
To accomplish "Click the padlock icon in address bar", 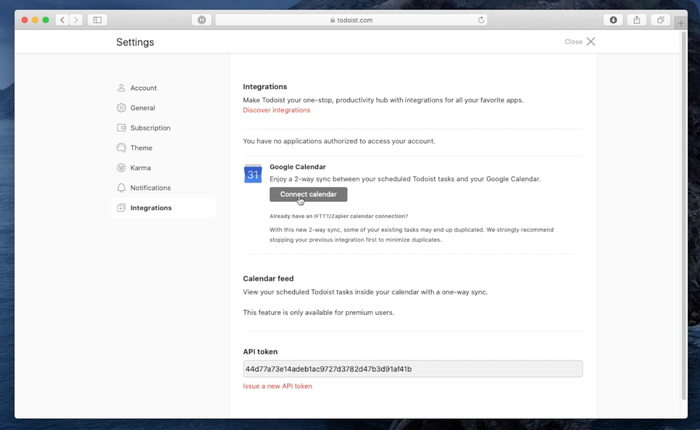I will tap(333, 20).
